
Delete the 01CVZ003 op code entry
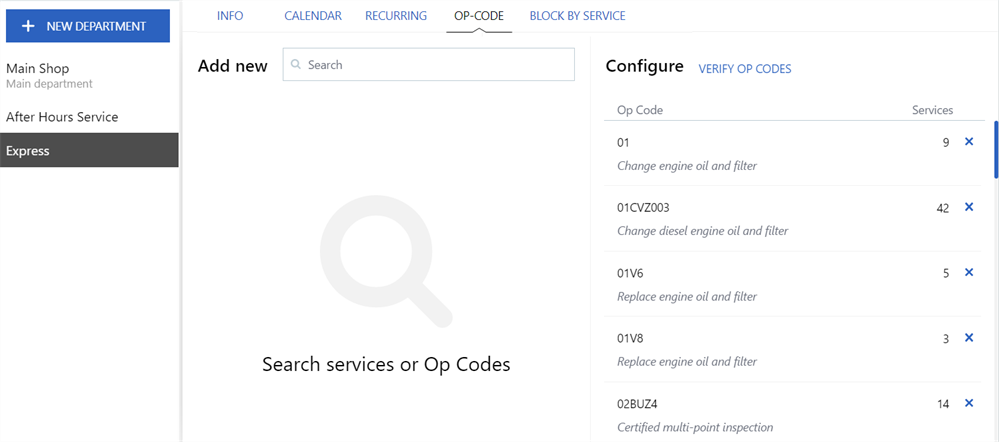click(968, 207)
